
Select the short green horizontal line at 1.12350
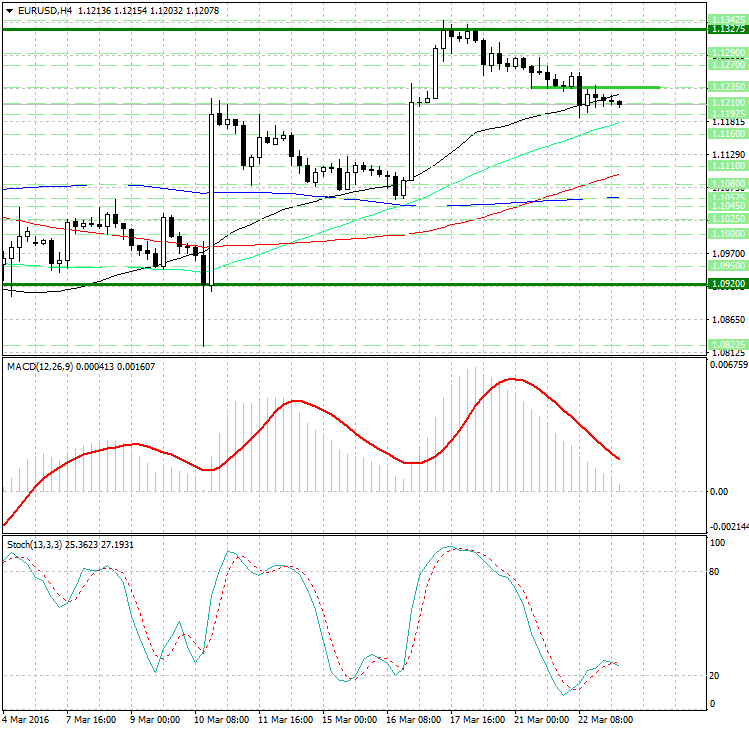596,87
